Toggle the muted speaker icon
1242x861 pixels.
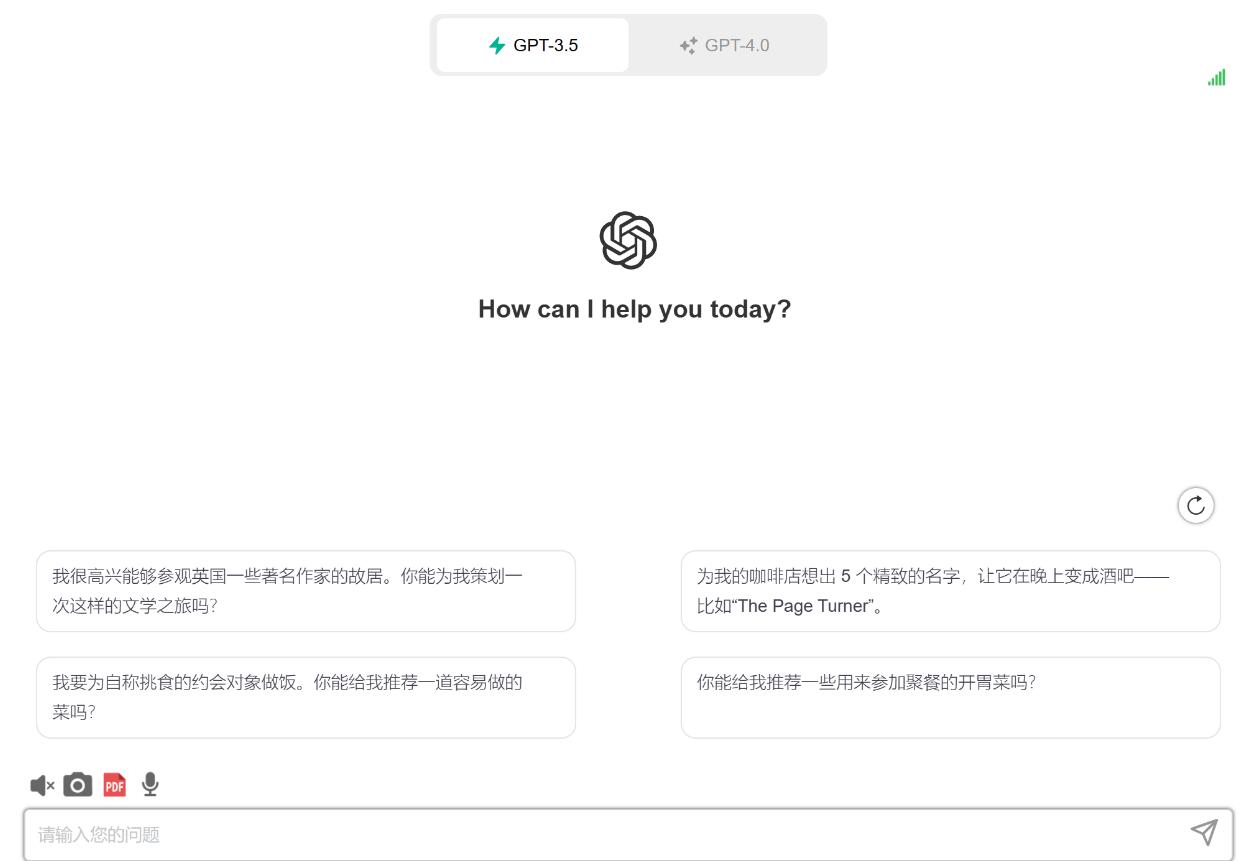(42, 785)
